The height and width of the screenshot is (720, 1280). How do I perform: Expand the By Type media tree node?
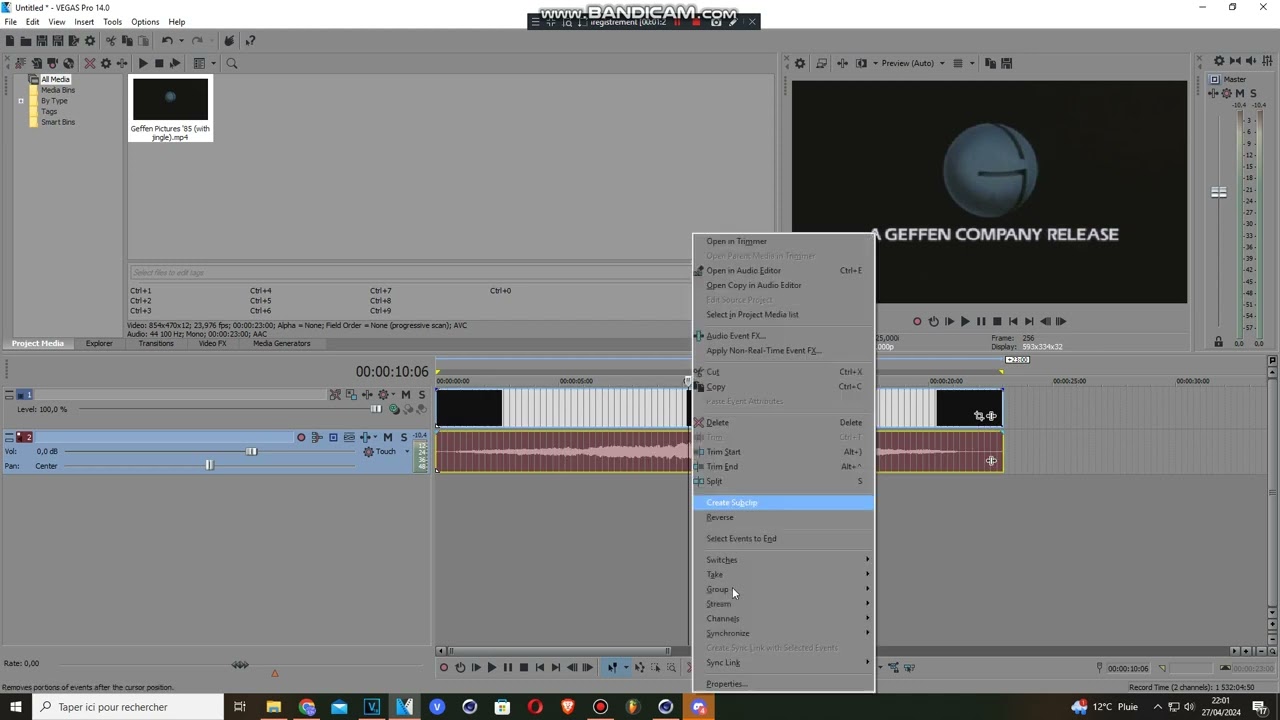(x=21, y=101)
